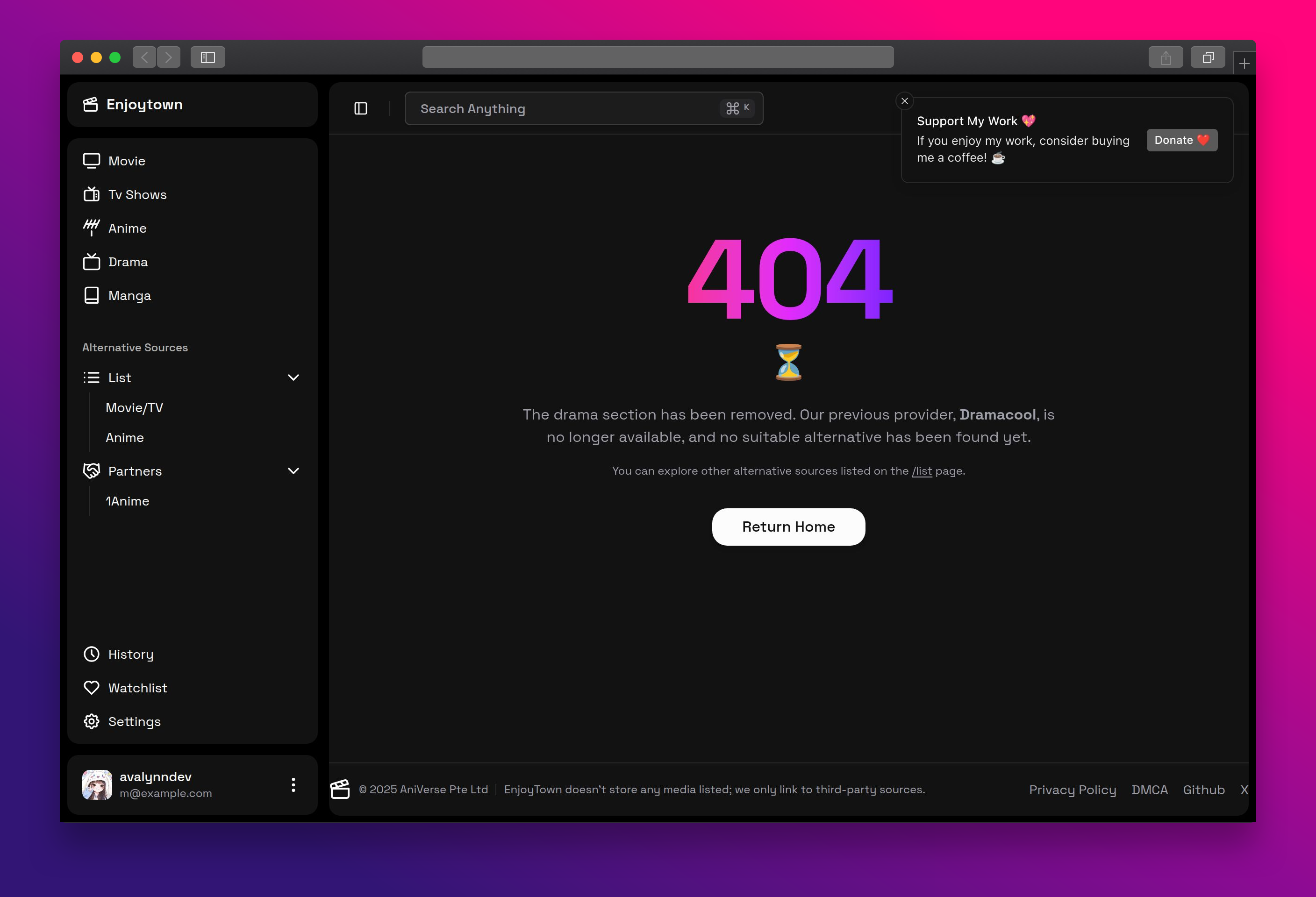Toggle the browser sidebar button
The image size is (1316, 897).
(208, 57)
